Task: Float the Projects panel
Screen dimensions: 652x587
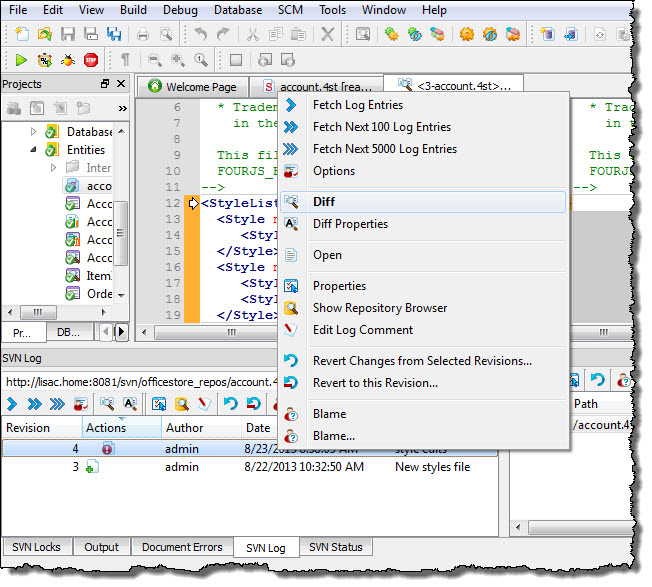Action: pos(105,84)
